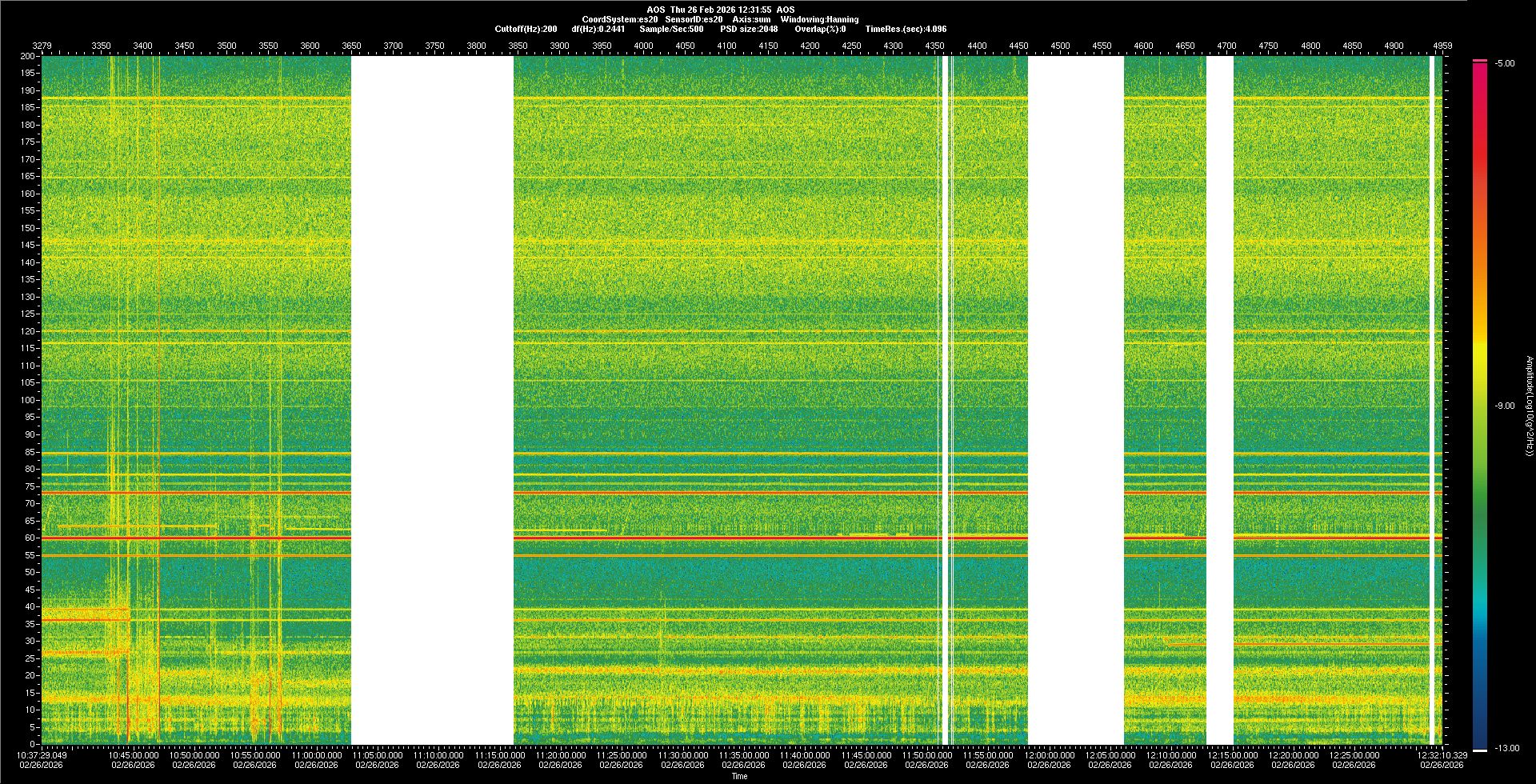Select the -9.00 colorbar scale label

[1504, 406]
